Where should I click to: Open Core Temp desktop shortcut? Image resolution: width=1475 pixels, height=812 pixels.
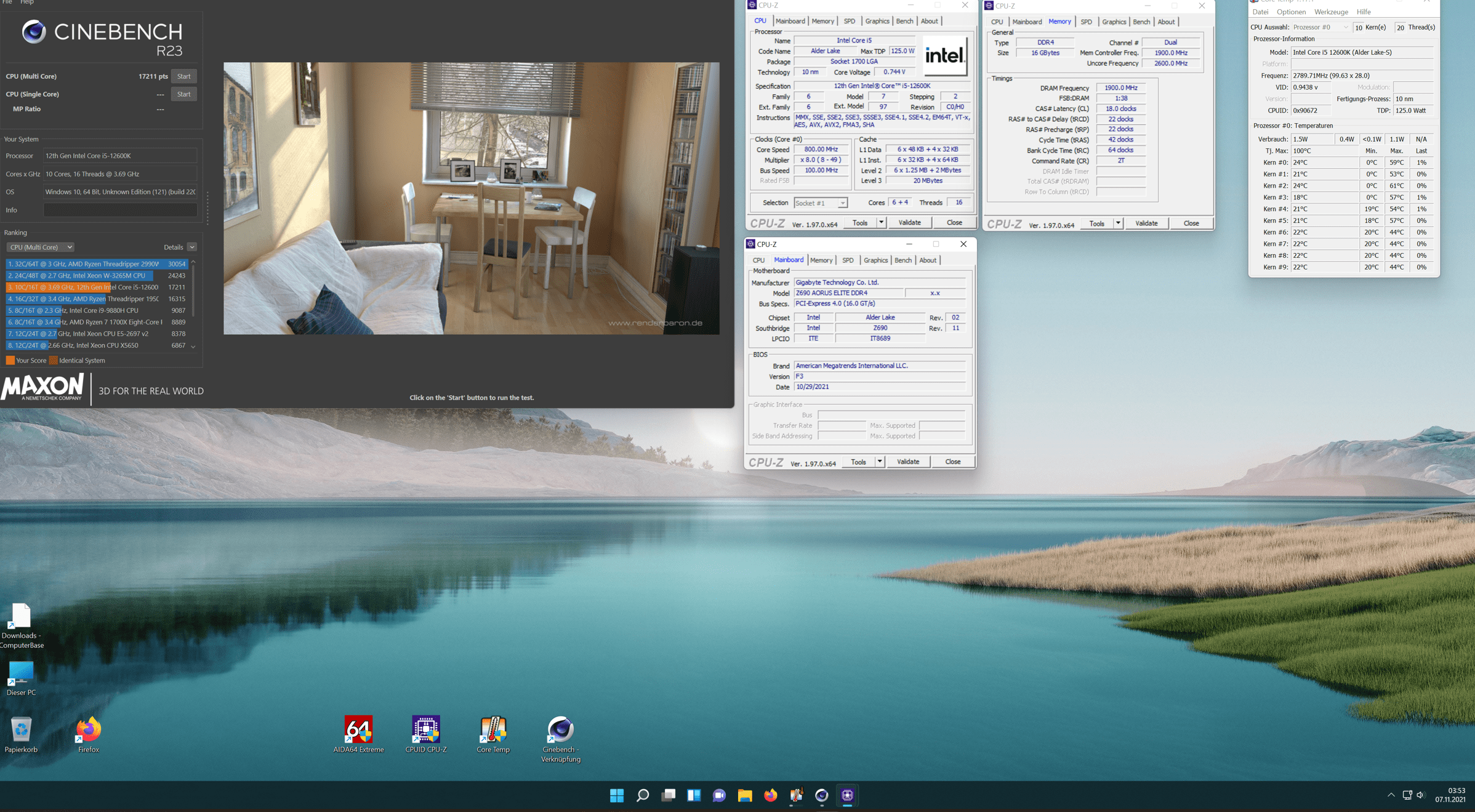tap(492, 730)
